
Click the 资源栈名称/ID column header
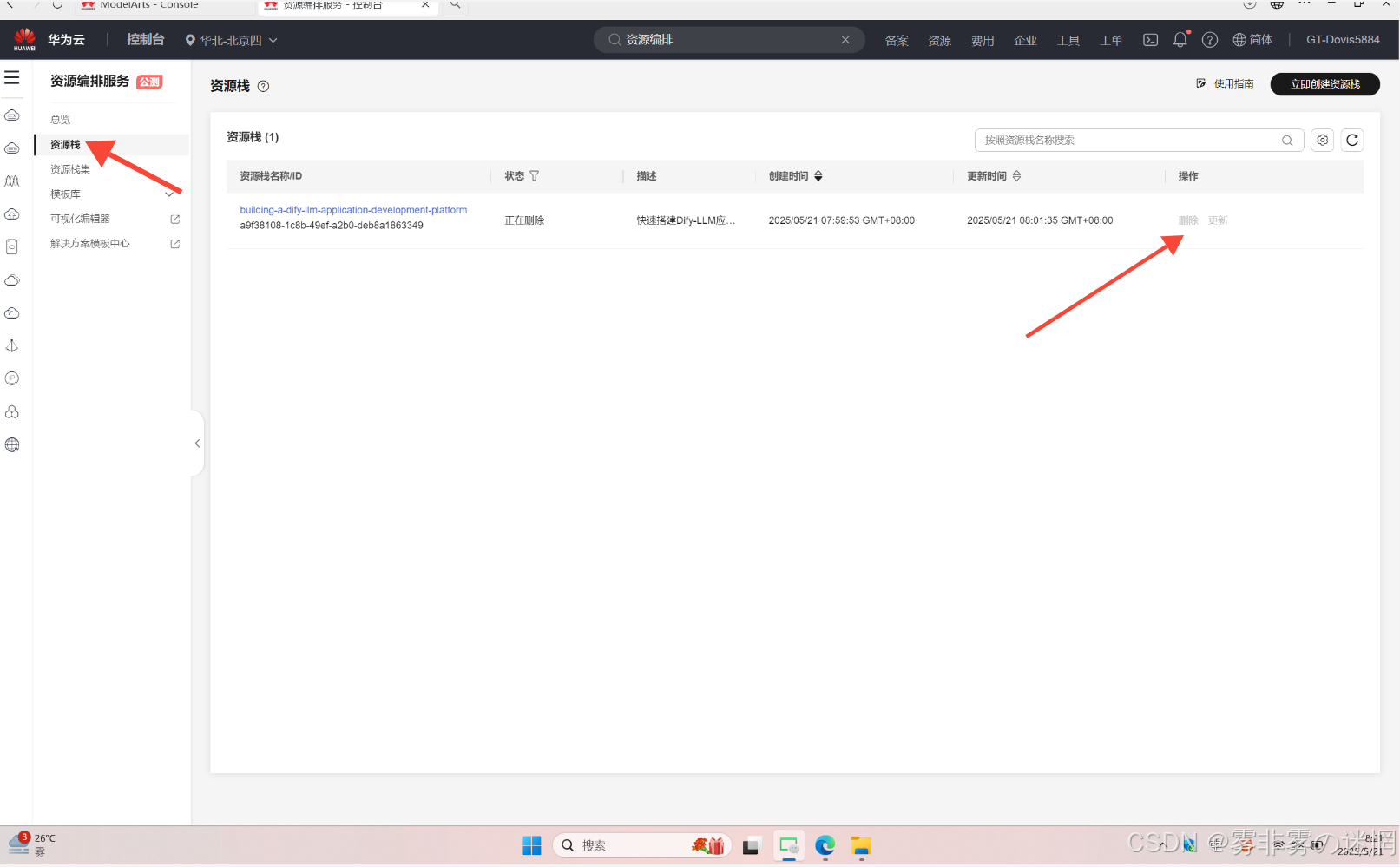point(271,176)
